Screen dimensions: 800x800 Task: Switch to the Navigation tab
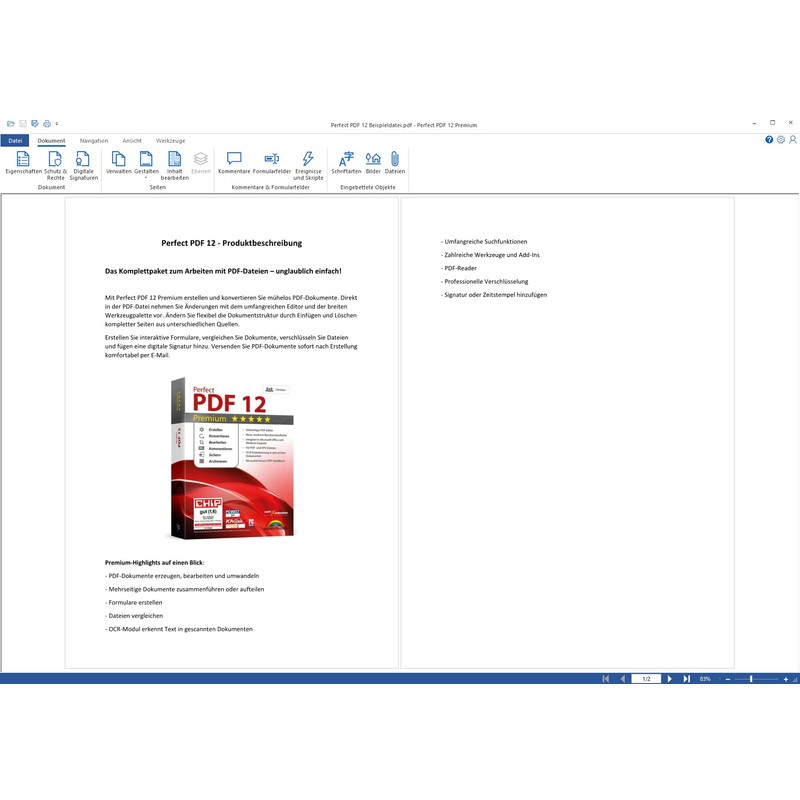pyautogui.click(x=94, y=141)
